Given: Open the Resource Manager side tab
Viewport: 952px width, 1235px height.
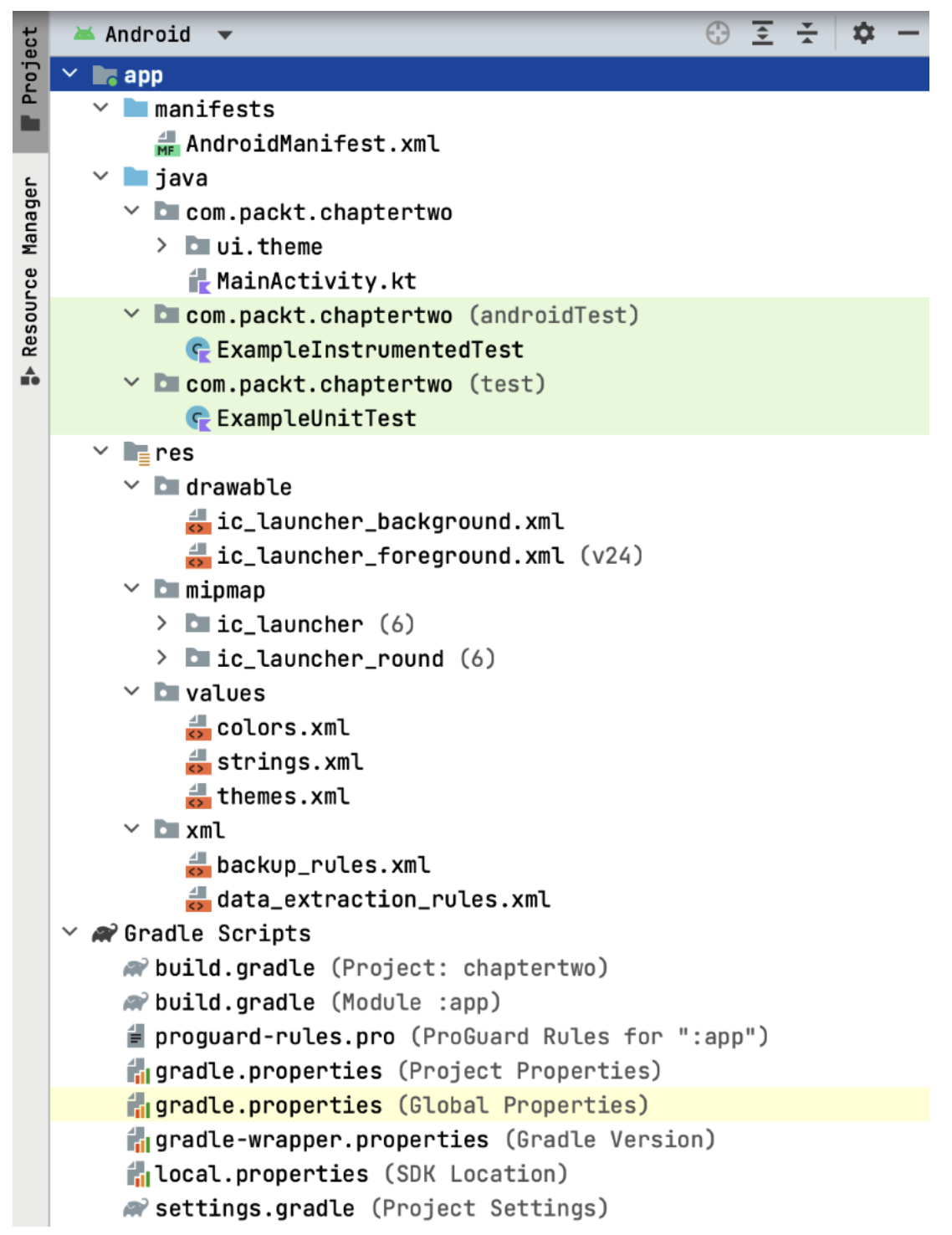Looking at the screenshot, I should 30,280.
